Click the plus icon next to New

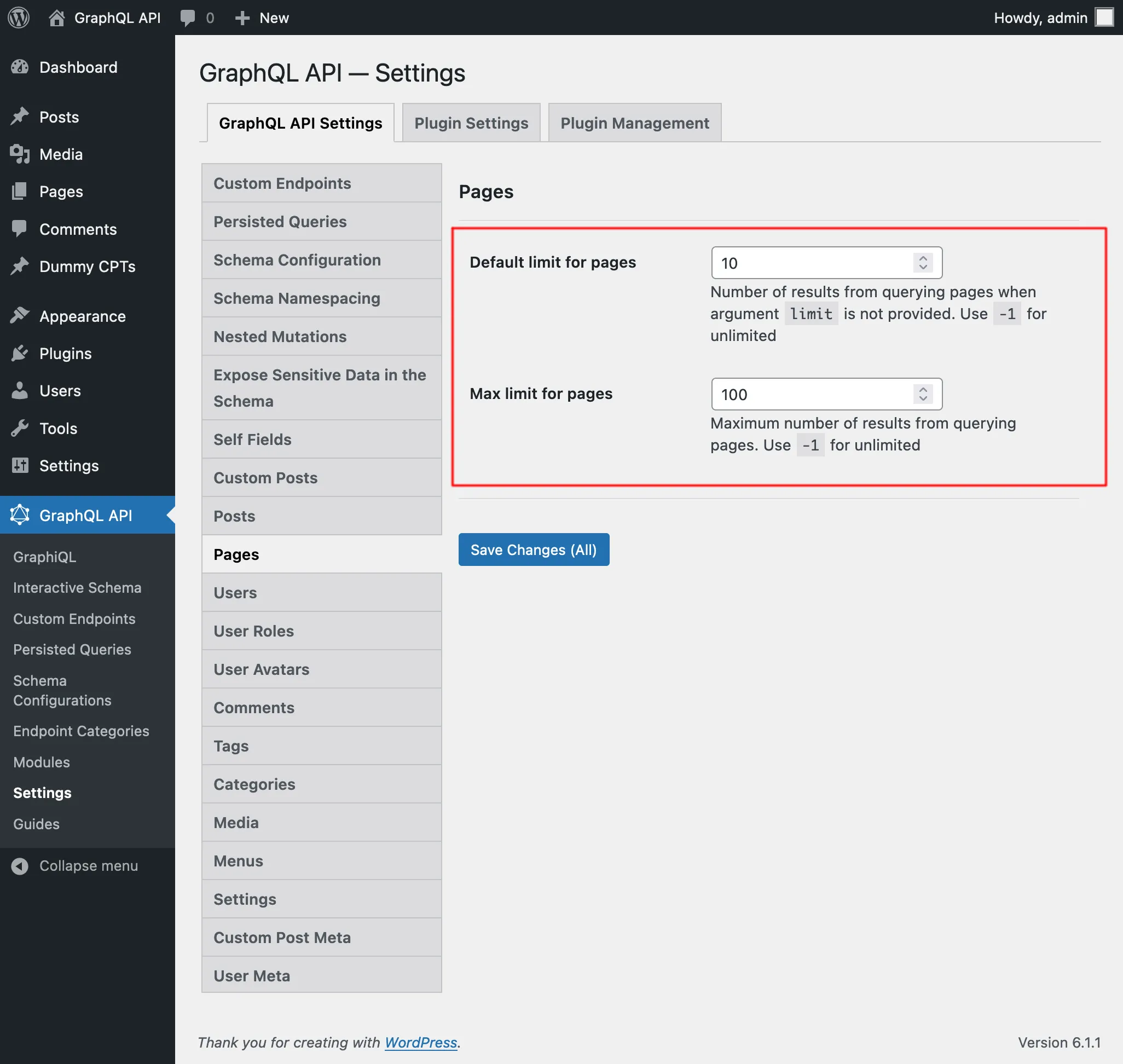pyautogui.click(x=242, y=18)
